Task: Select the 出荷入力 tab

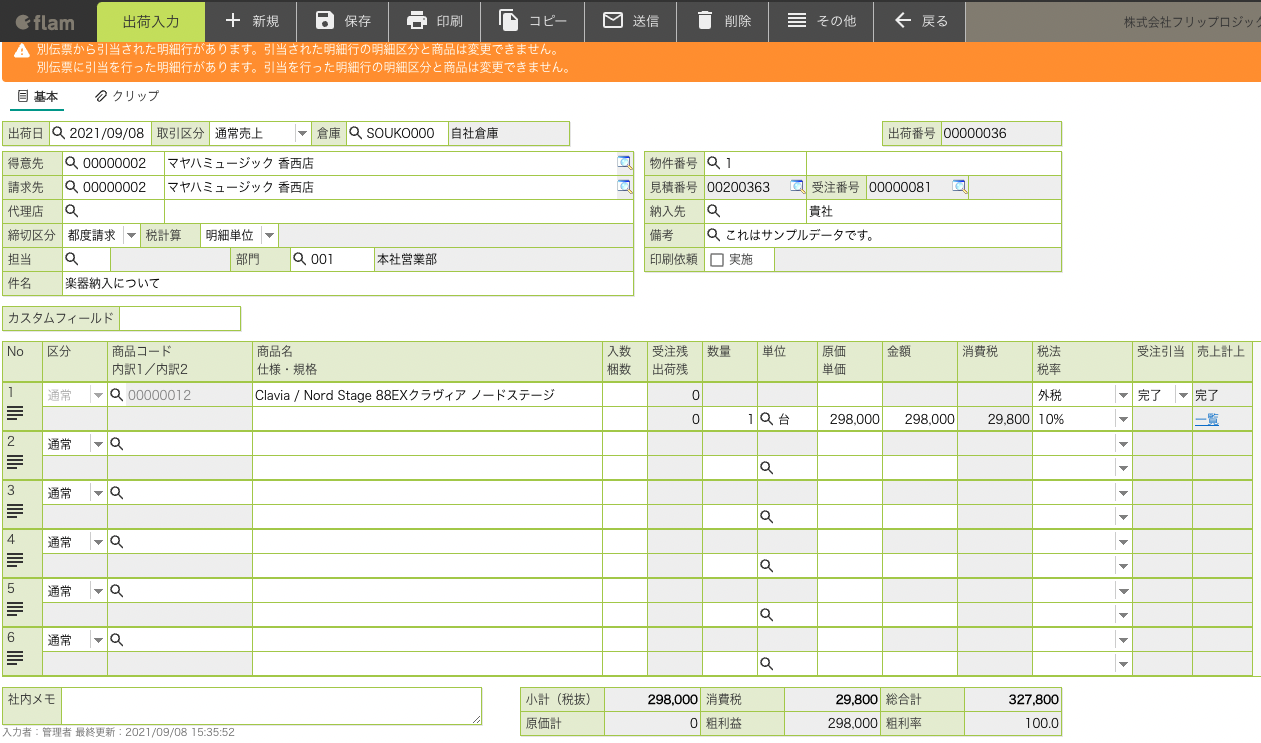Action: click(x=151, y=21)
